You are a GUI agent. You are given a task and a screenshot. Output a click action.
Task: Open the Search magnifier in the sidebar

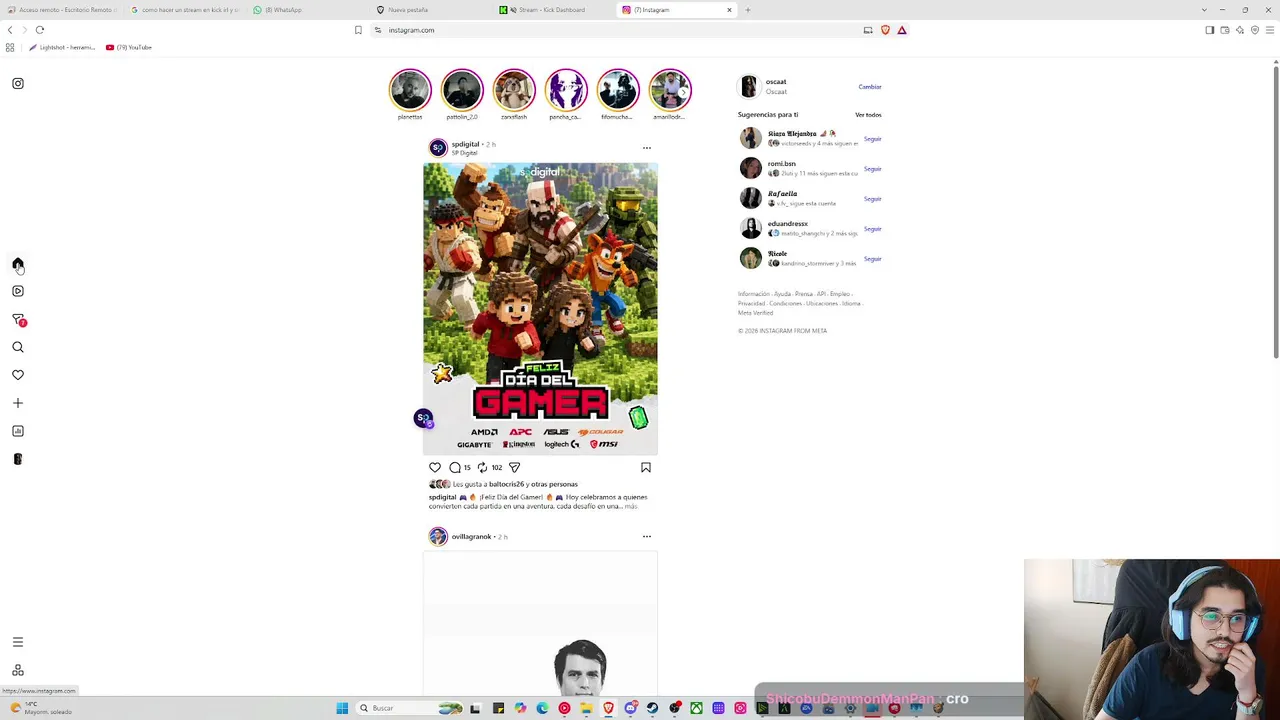click(18, 347)
